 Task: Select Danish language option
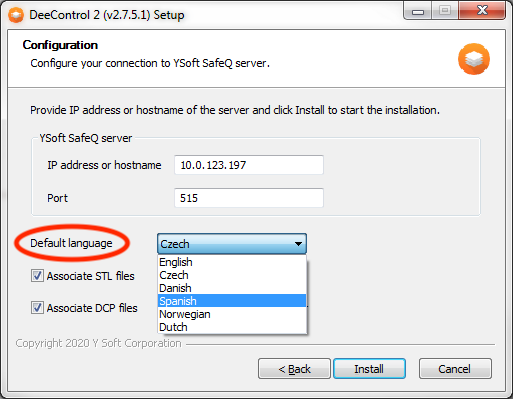232,288
